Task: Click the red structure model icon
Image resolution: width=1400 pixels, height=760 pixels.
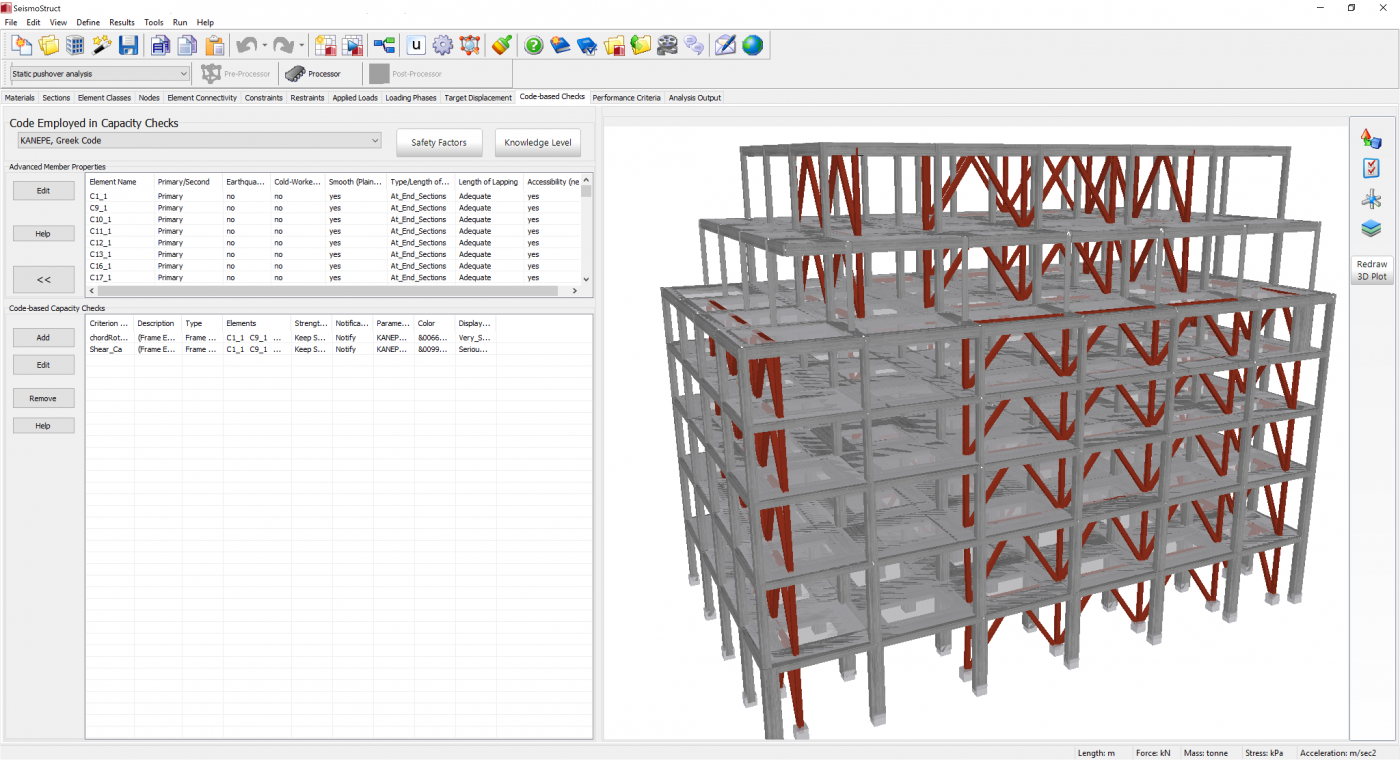Action: (x=470, y=45)
